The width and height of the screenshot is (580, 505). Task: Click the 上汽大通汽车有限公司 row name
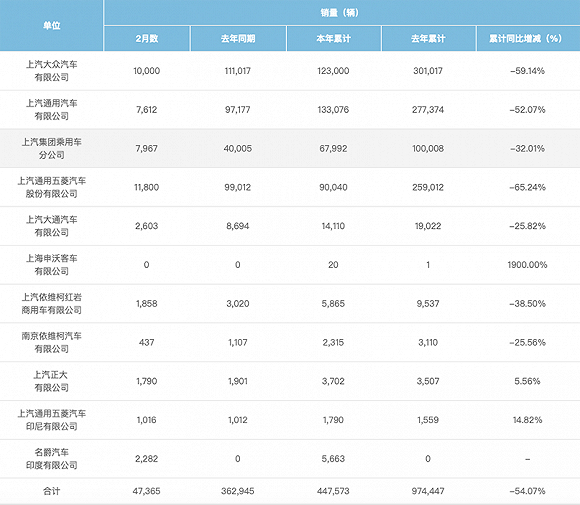[51, 226]
